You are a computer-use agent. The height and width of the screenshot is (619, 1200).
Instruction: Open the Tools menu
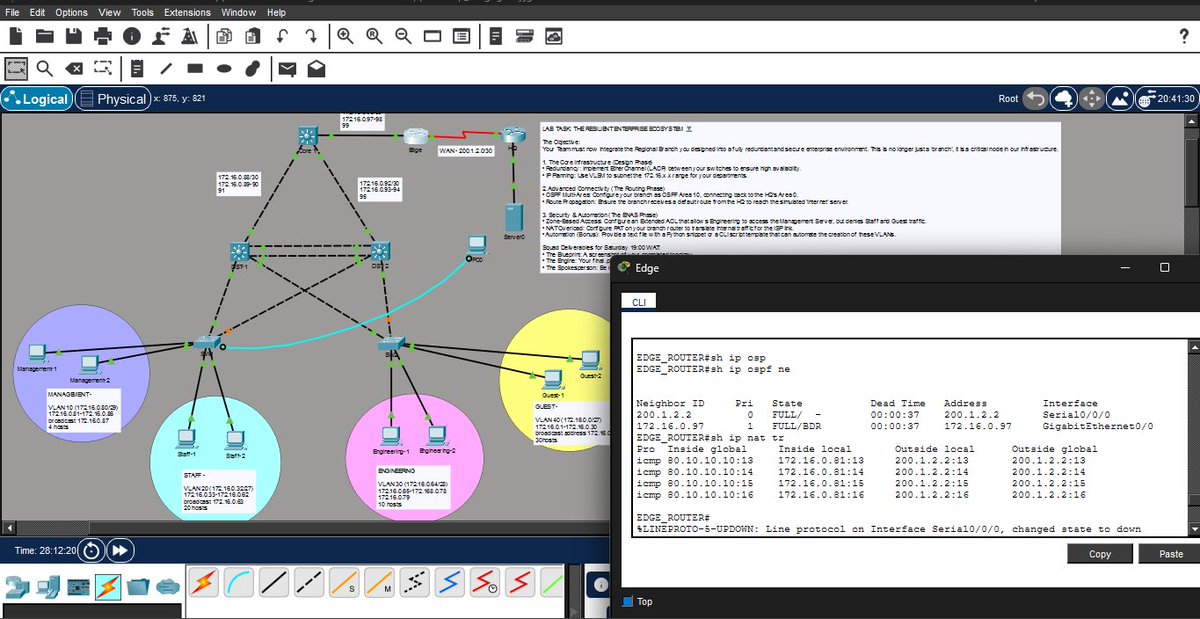coord(143,12)
